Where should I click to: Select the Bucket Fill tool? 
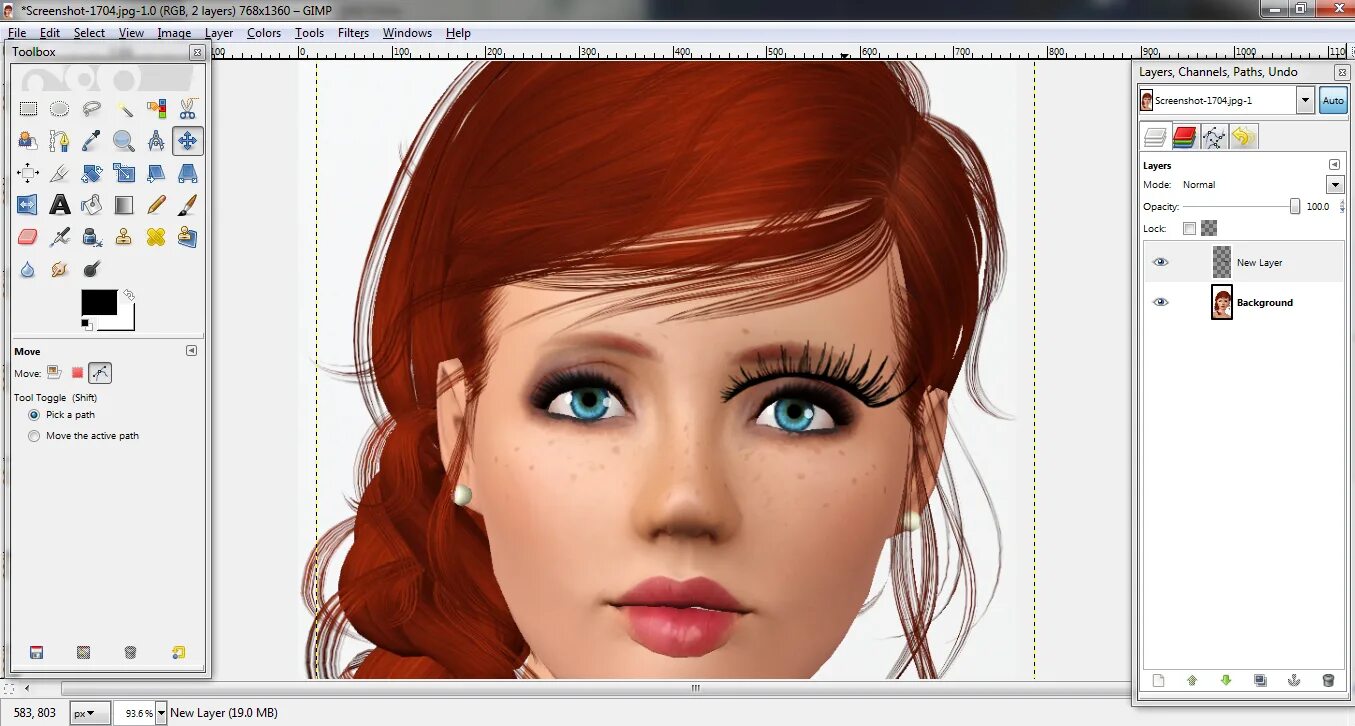pyautogui.click(x=92, y=205)
